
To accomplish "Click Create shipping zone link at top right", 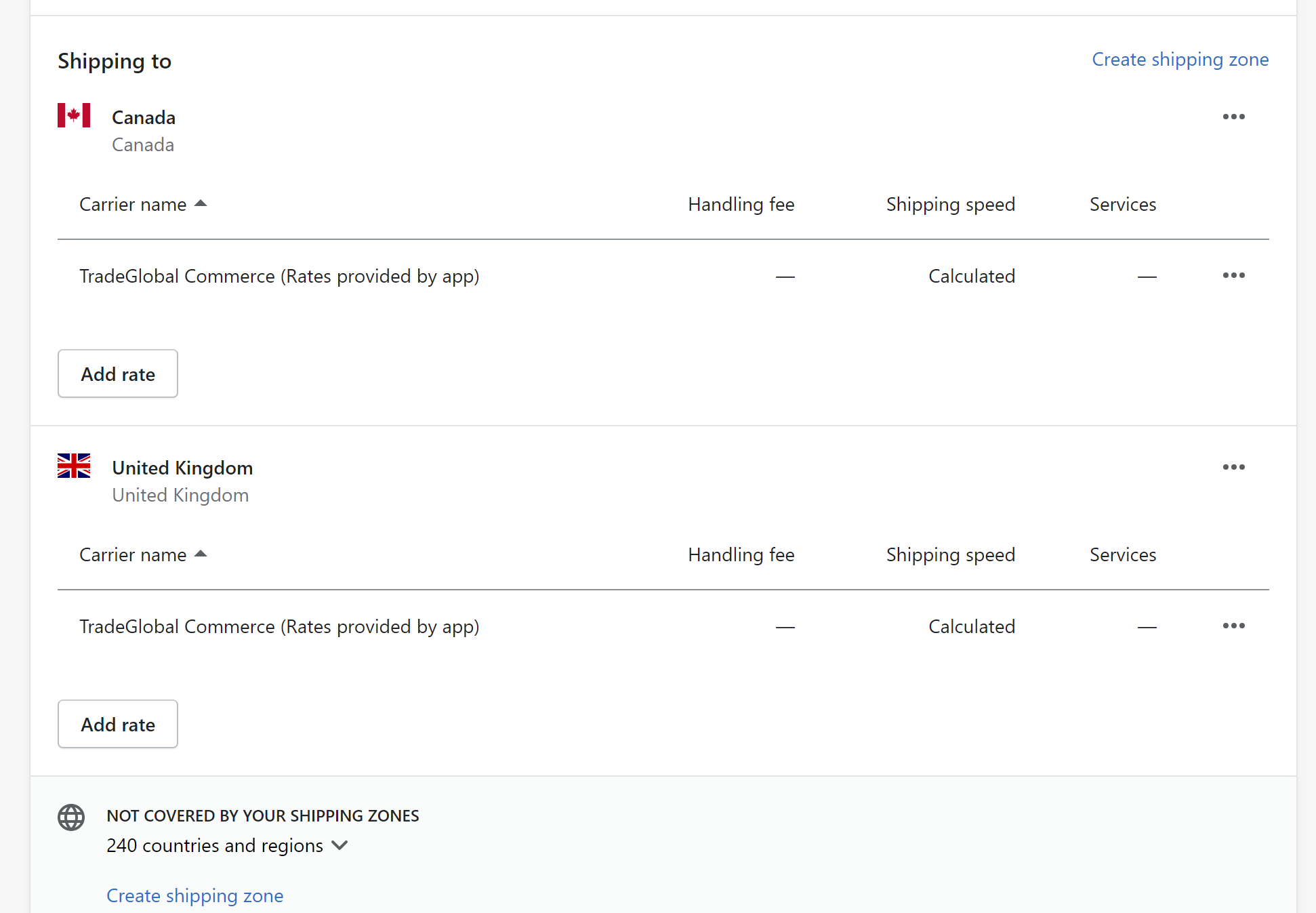I will 1180,60.
